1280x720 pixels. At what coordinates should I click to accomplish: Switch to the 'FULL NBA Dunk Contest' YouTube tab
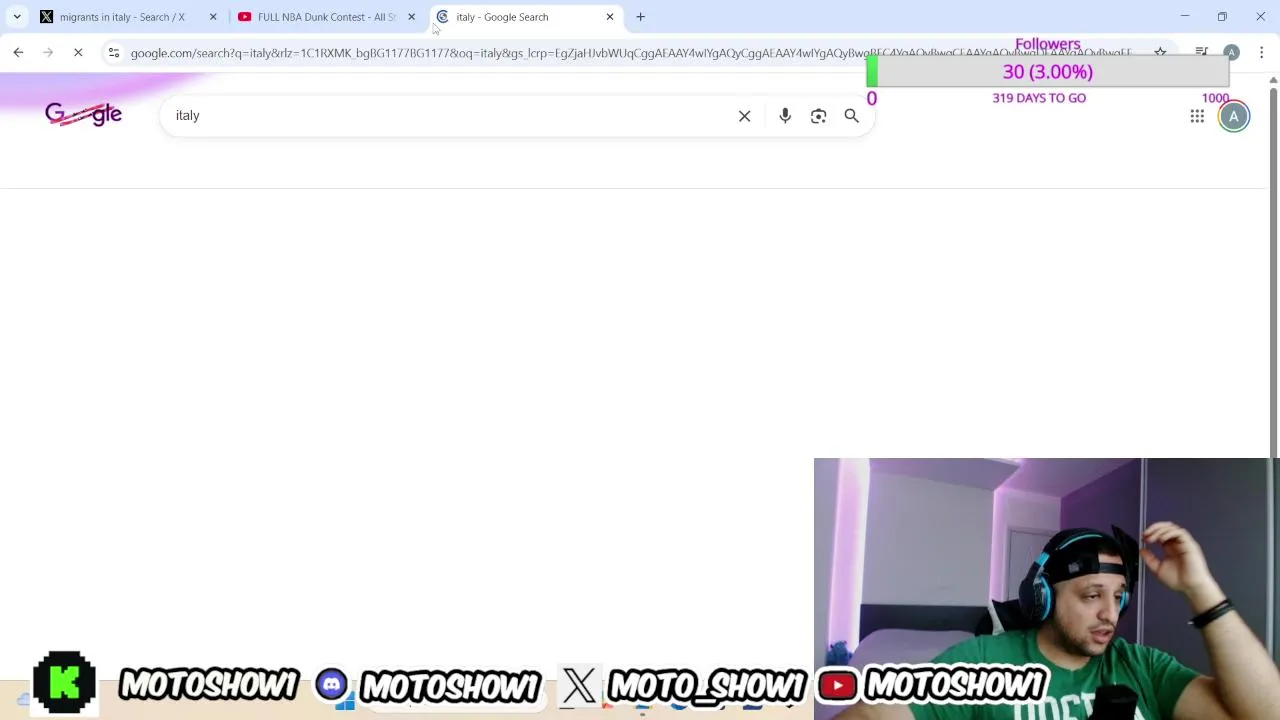[x=327, y=17]
